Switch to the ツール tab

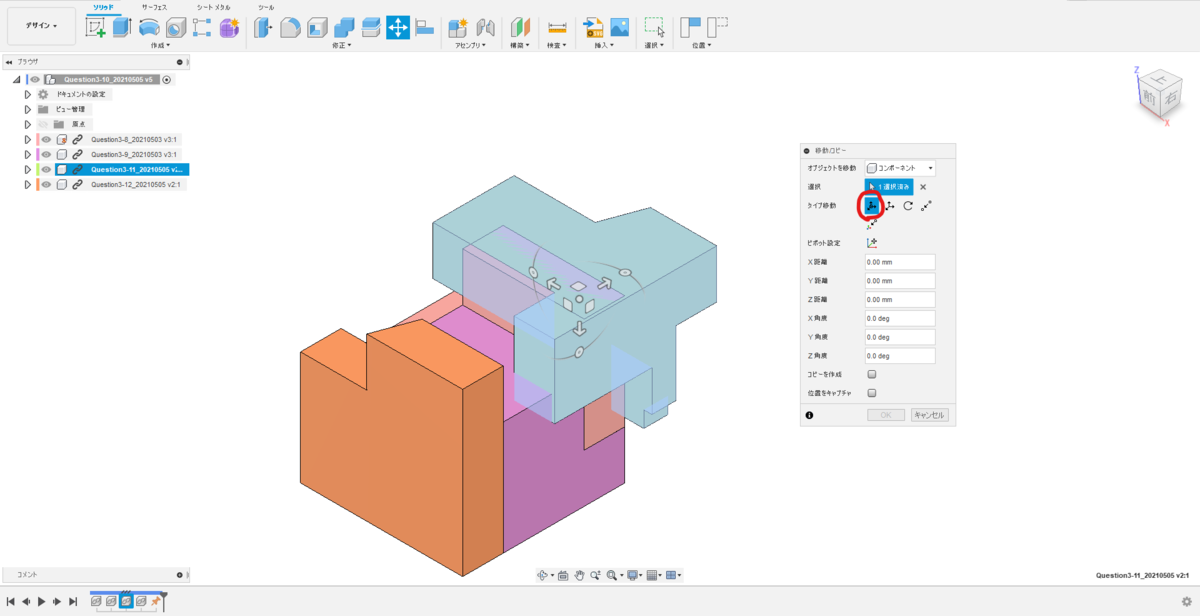coord(266,7)
